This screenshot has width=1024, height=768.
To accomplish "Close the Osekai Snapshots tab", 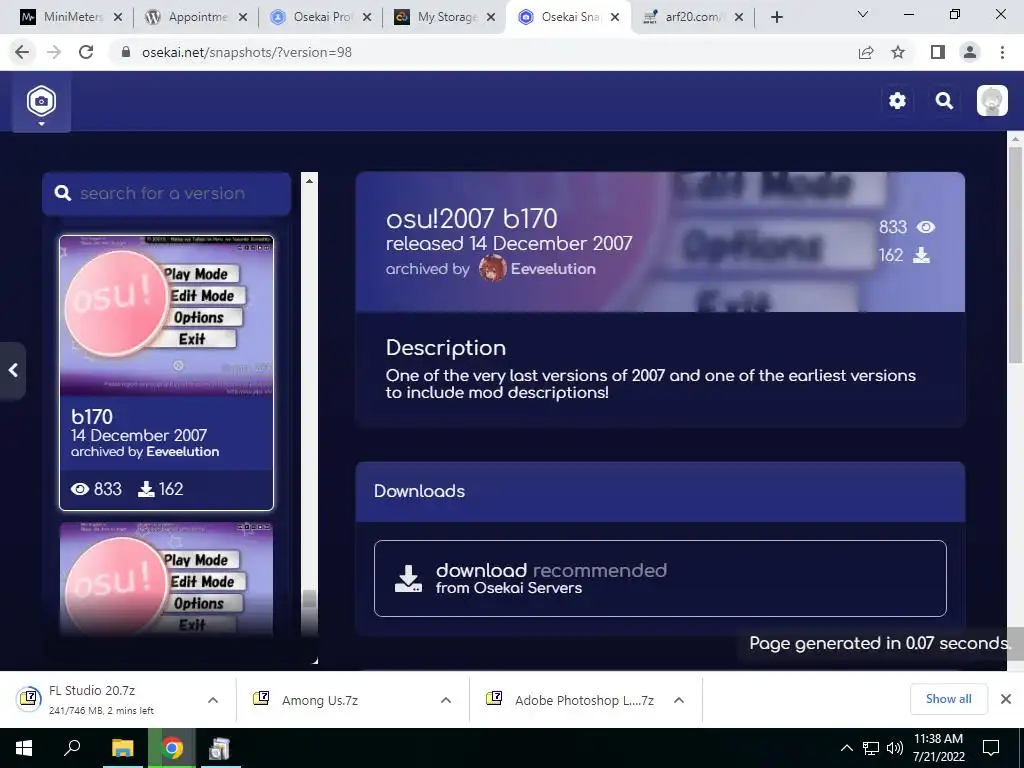I will point(615,18).
